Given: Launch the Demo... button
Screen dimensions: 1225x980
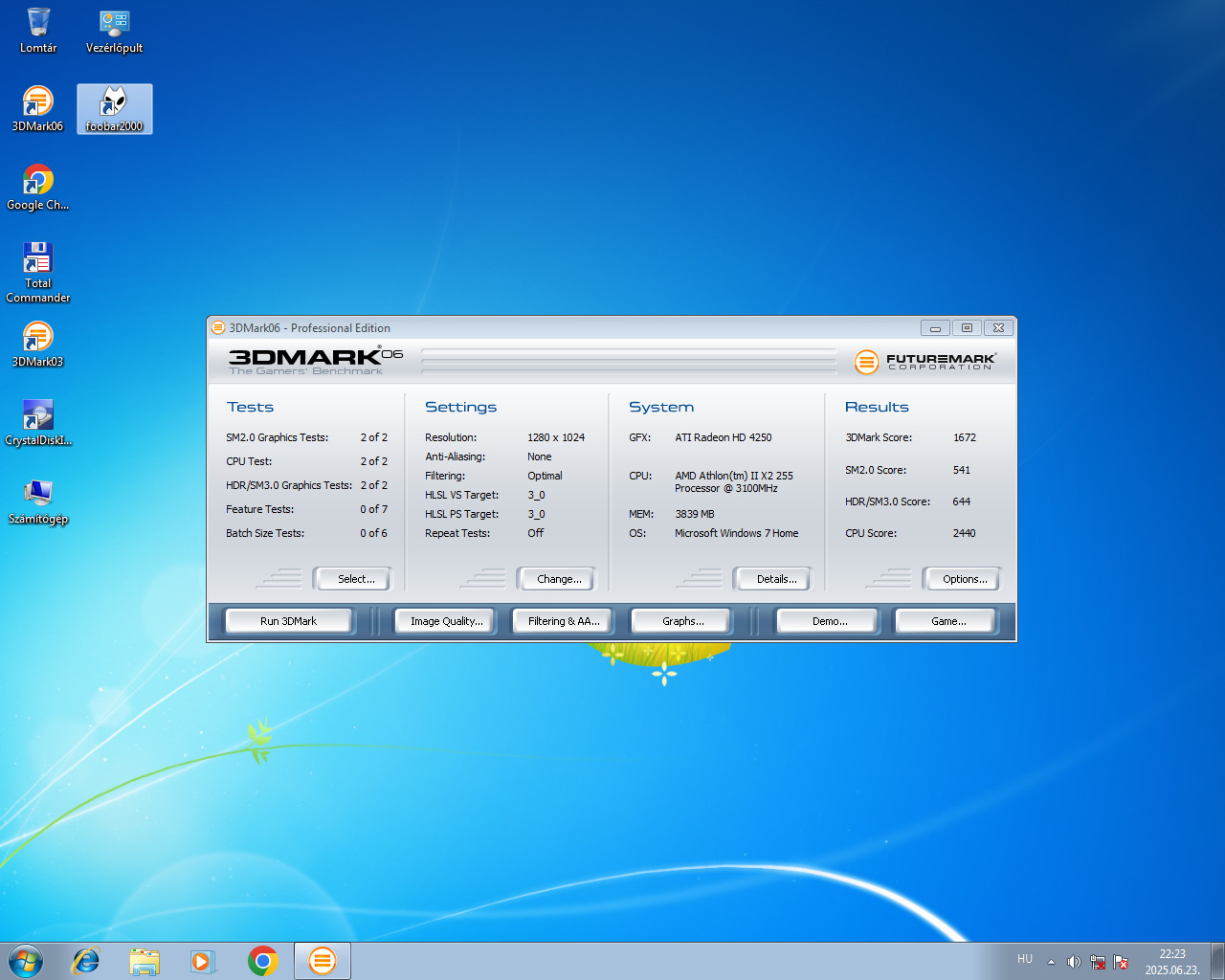Looking at the screenshot, I should [830, 621].
